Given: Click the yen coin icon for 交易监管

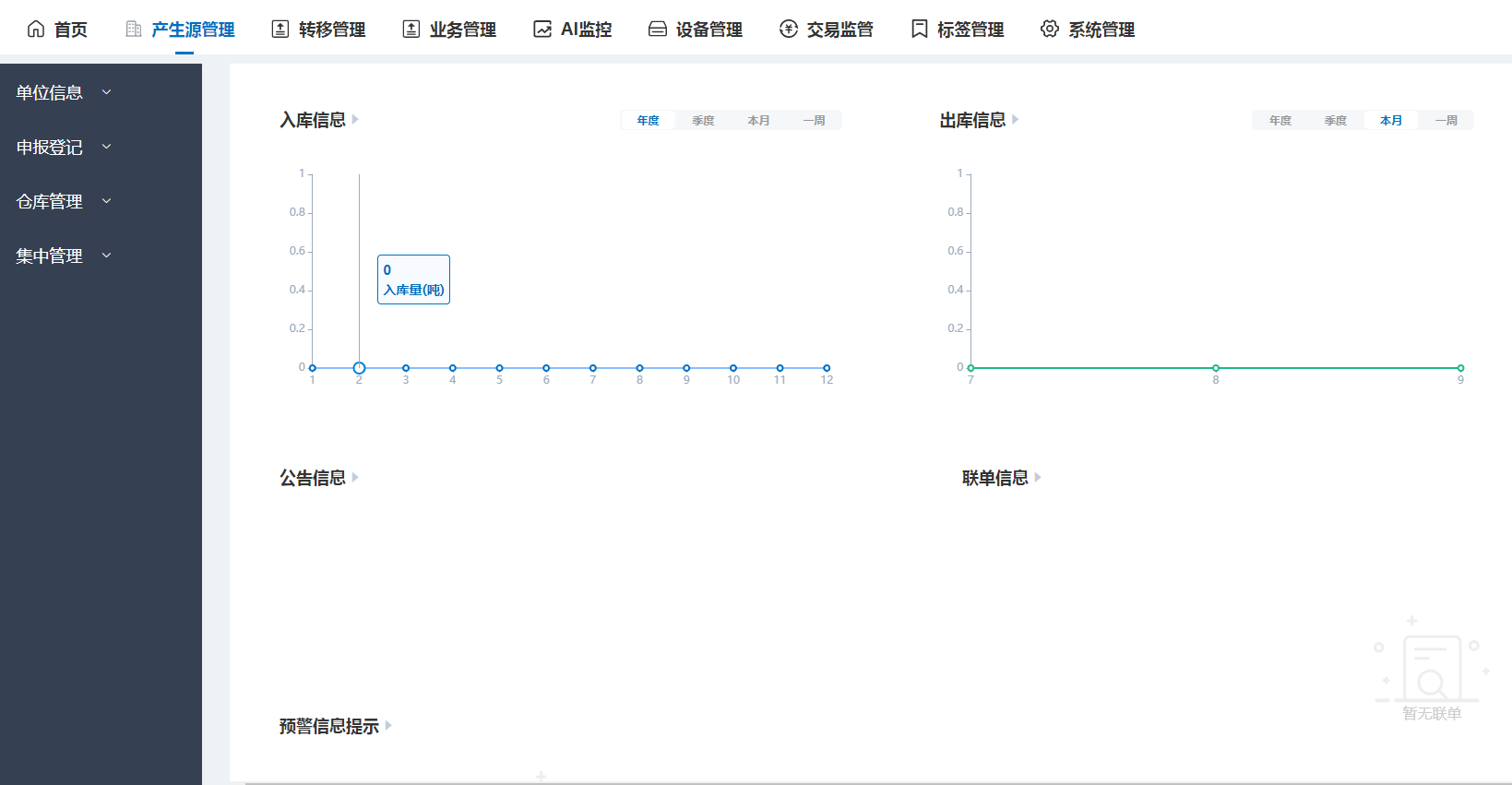Looking at the screenshot, I should pyautogui.click(x=789, y=30).
